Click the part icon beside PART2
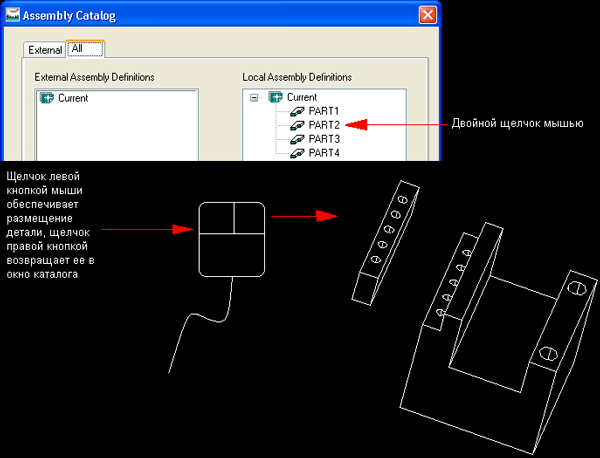The height and width of the screenshot is (458, 600). tap(297, 125)
